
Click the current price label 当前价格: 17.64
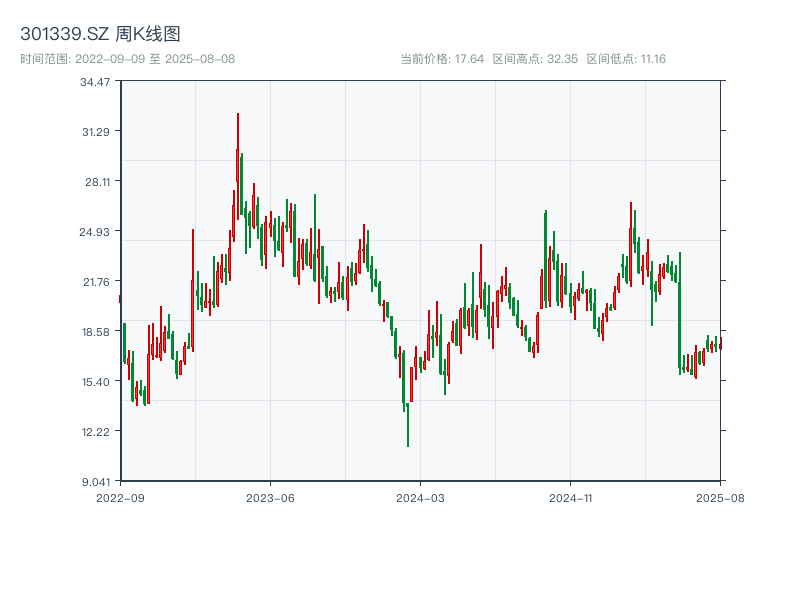442,59
